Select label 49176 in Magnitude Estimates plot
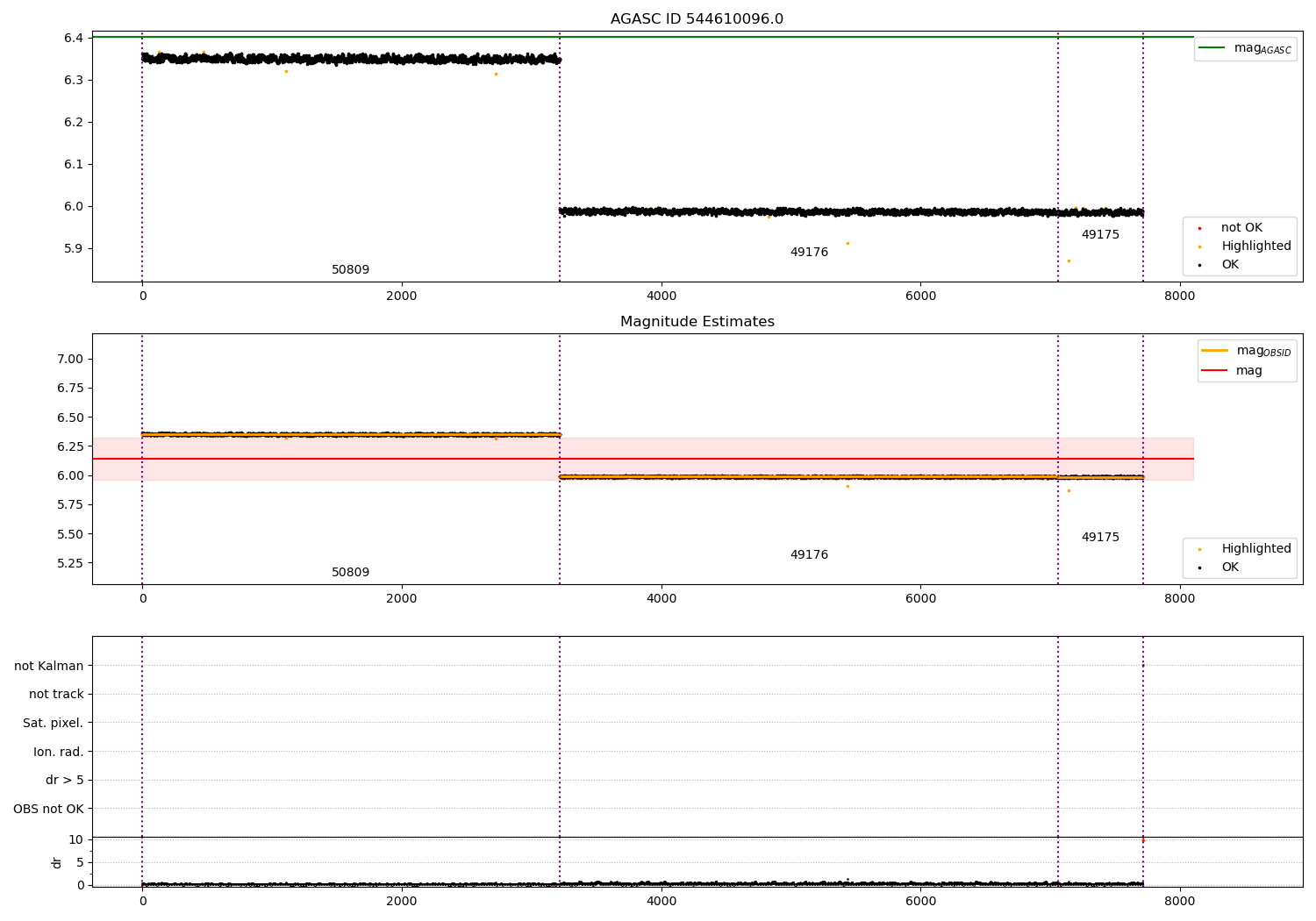The image size is (1316, 921). (809, 555)
